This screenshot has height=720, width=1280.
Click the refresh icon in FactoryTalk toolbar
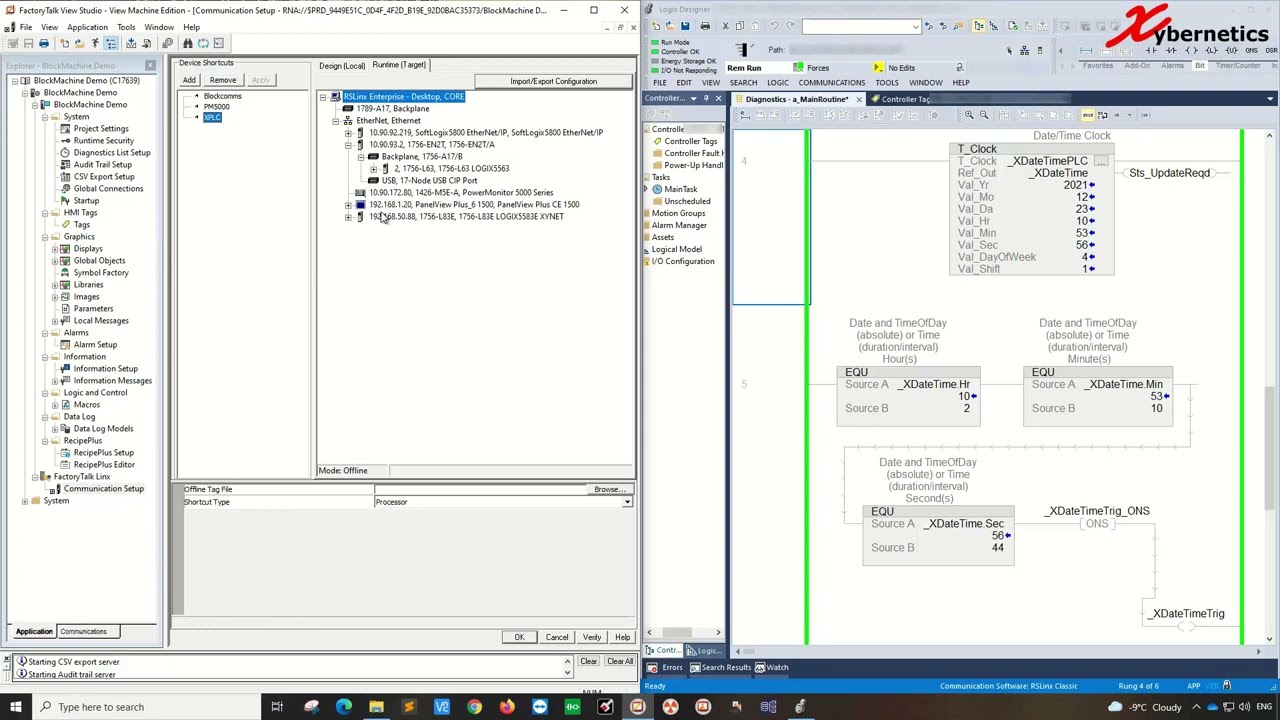point(203,43)
